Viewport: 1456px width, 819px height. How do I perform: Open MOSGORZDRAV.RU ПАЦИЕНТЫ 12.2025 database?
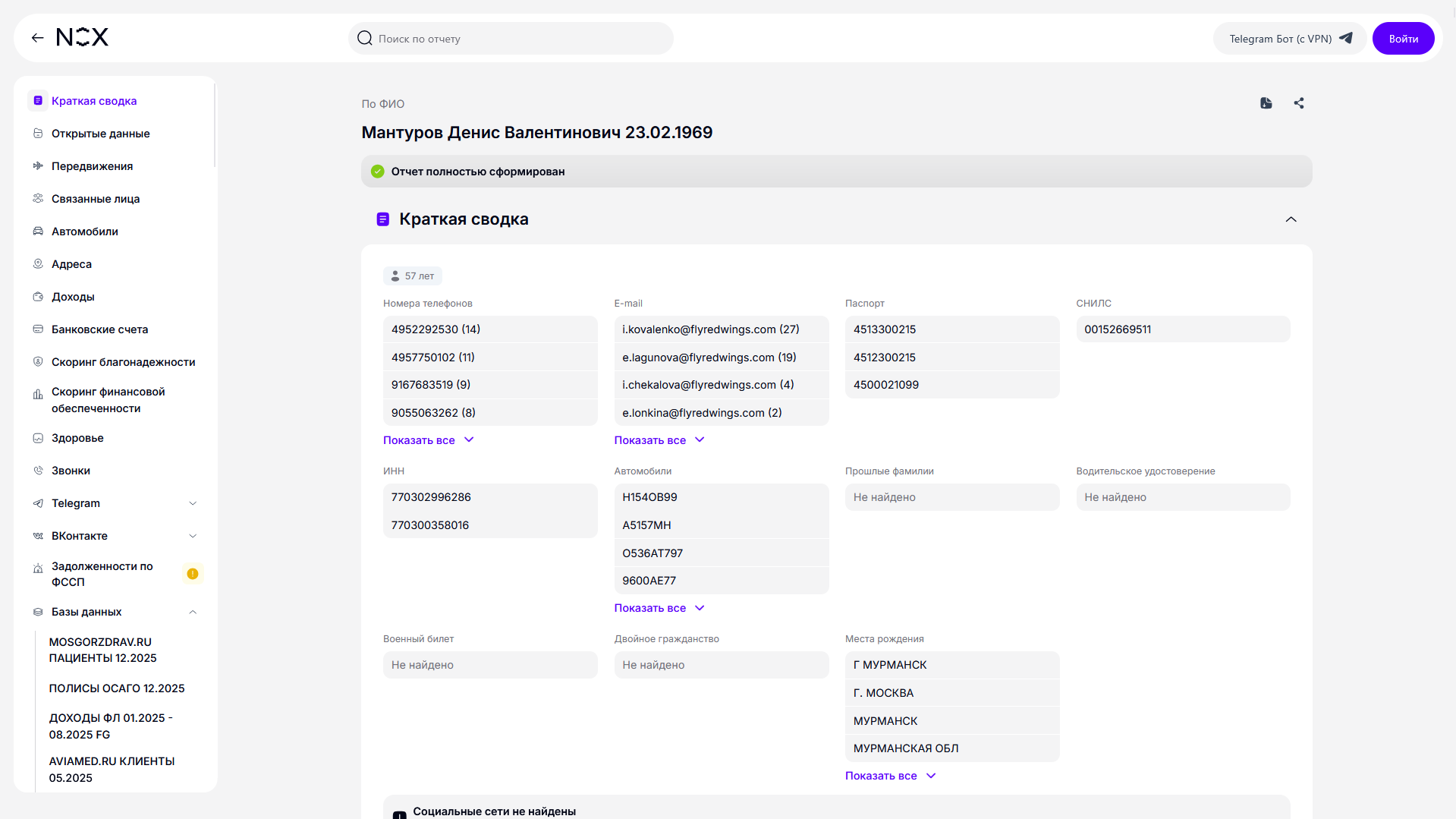click(103, 650)
